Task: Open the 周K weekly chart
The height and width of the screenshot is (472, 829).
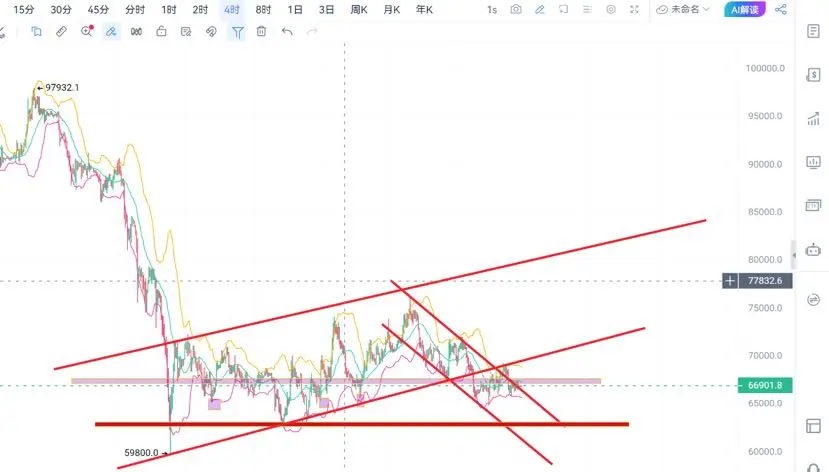Action: pos(359,10)
